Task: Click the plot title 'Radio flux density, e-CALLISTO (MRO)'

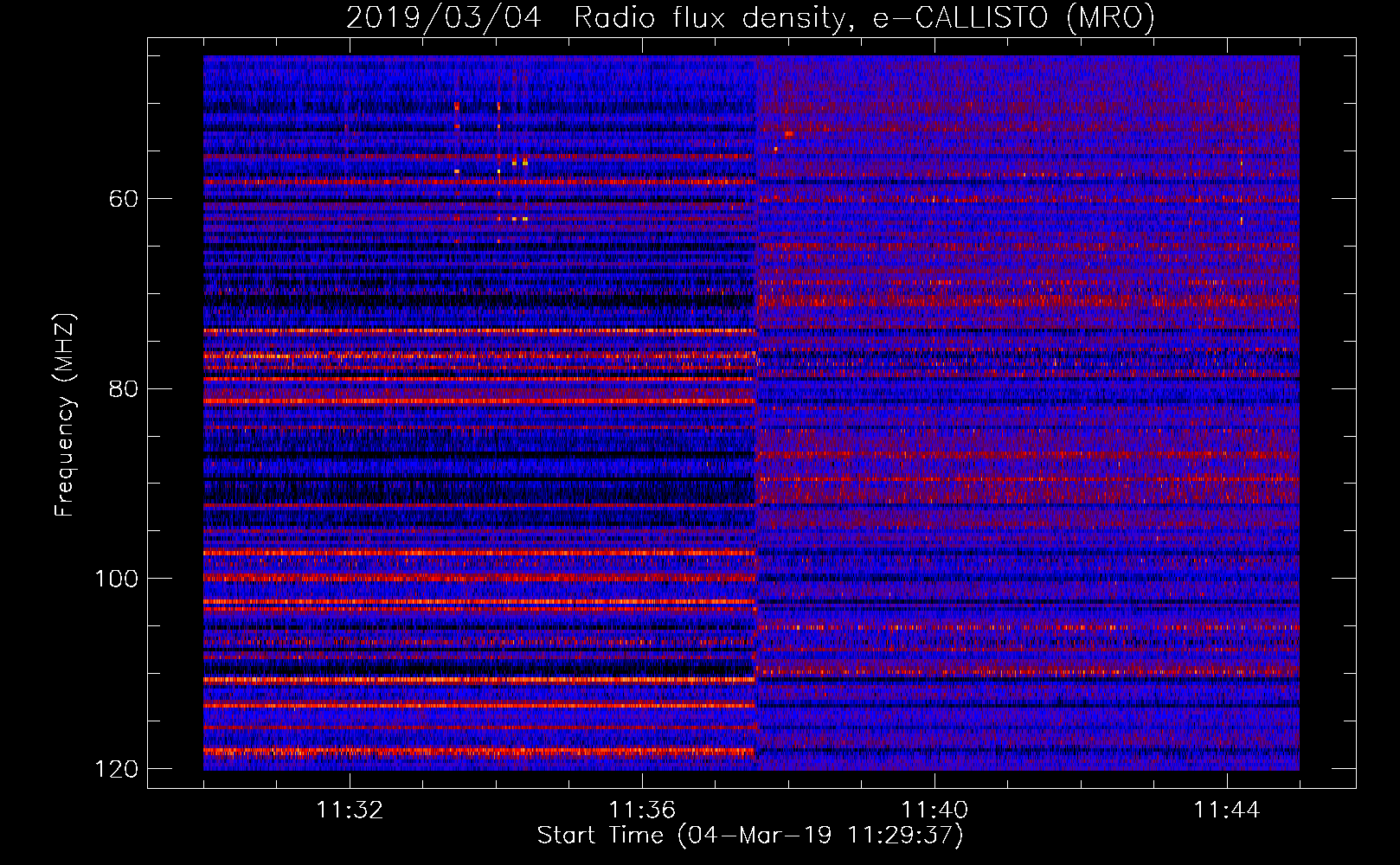Action: [864, 17]
